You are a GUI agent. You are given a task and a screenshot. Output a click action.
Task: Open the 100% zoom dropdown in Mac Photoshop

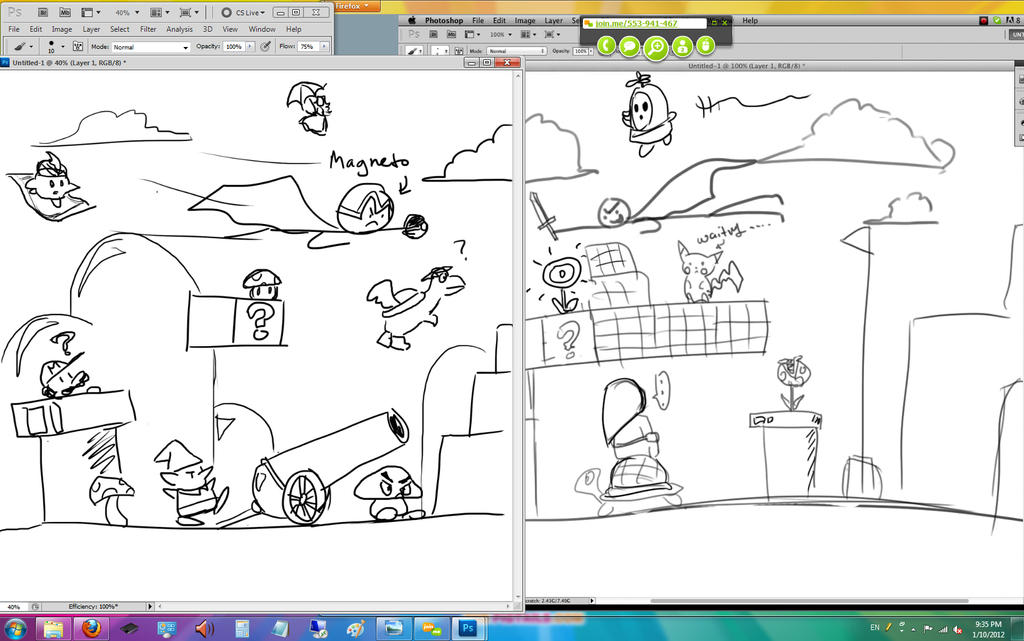pyautogui.click(x=500, y=34)
